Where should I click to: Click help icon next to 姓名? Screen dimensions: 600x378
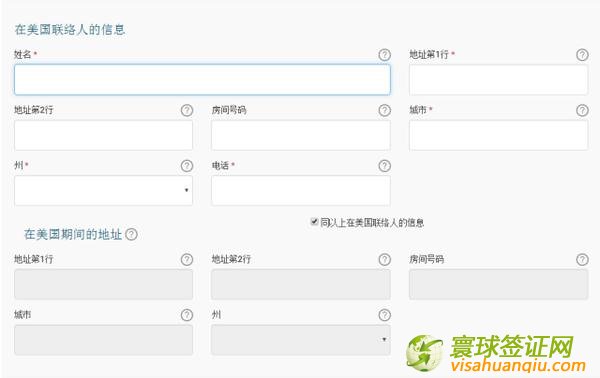click(385, 55)
